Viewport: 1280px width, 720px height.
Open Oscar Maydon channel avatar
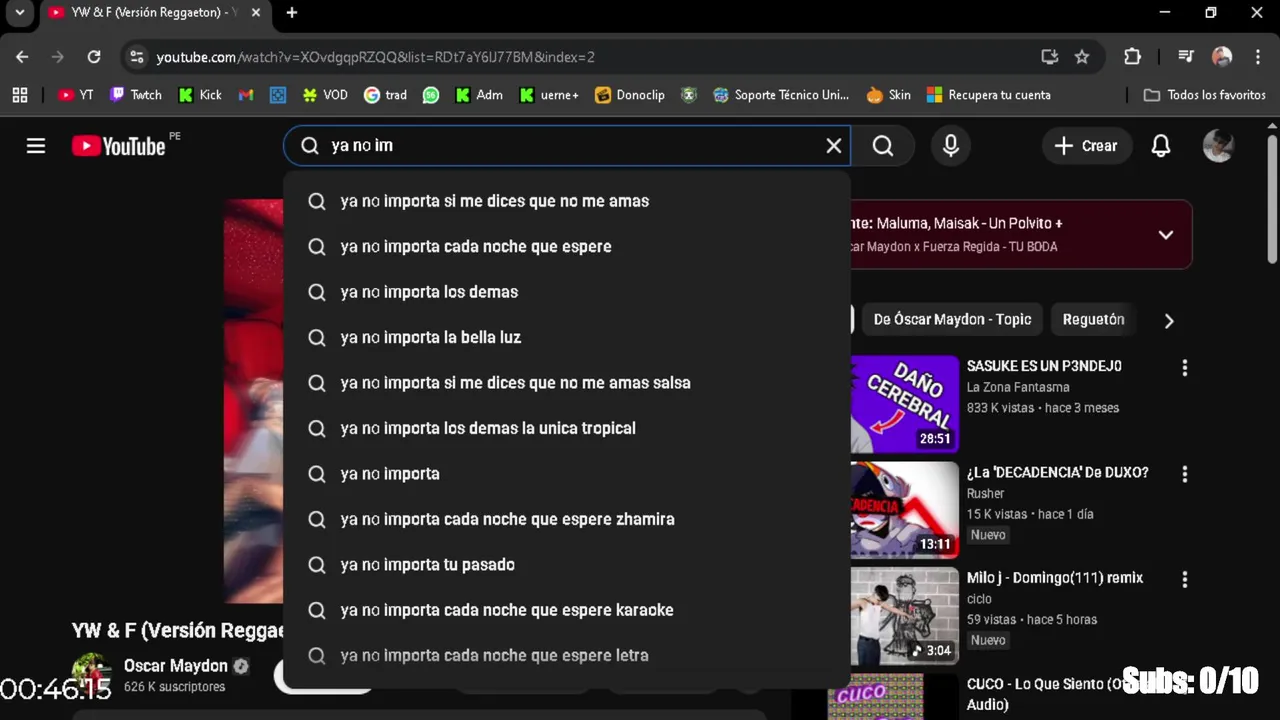tap(92, 674)
